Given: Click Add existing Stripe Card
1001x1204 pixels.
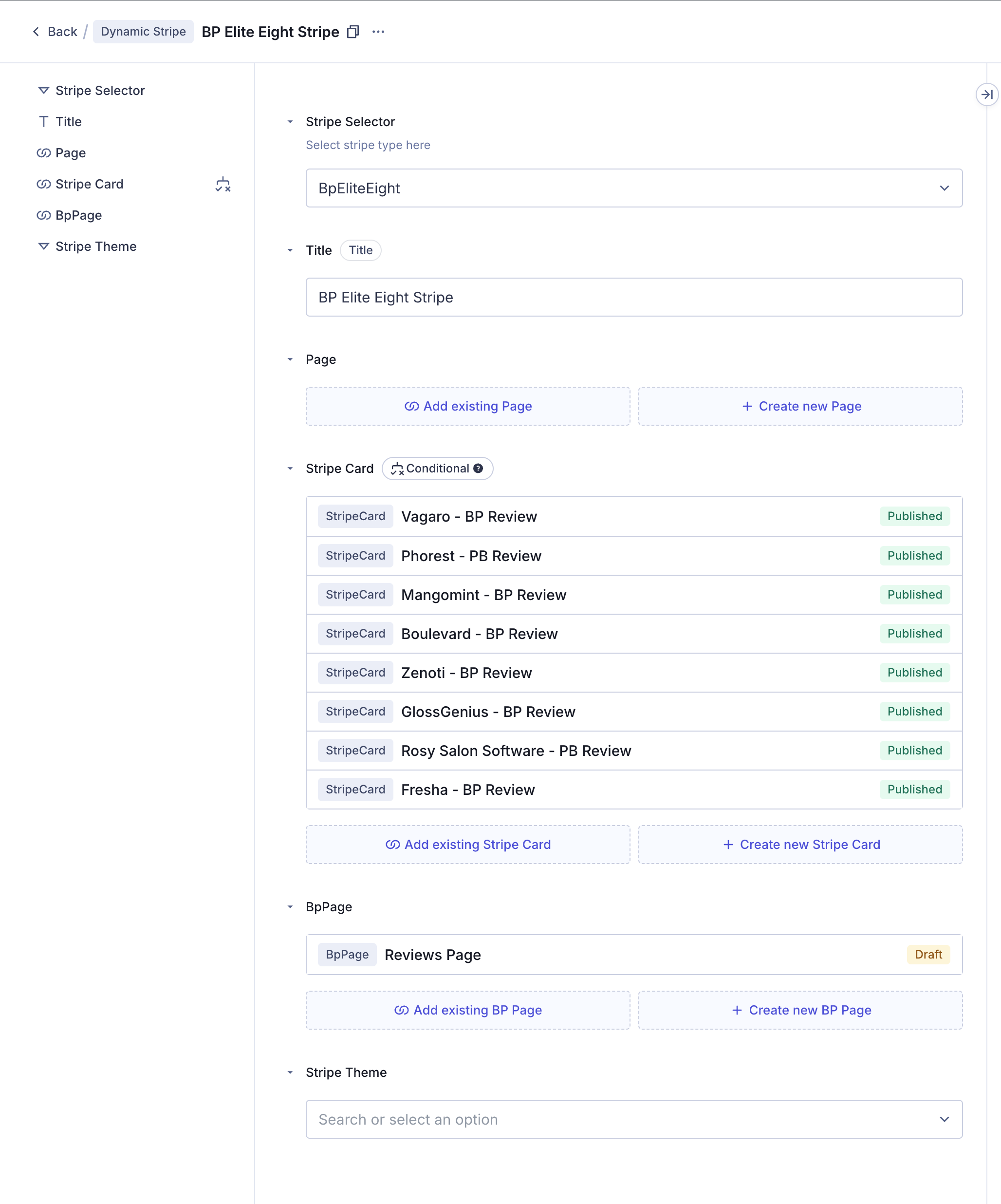Looking at the screenshot, I should [467, 845].
